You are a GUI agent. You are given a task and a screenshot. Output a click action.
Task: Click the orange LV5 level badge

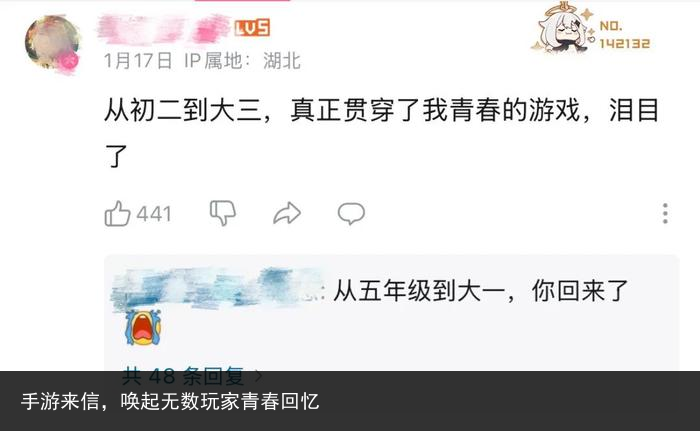coord(252,28)
